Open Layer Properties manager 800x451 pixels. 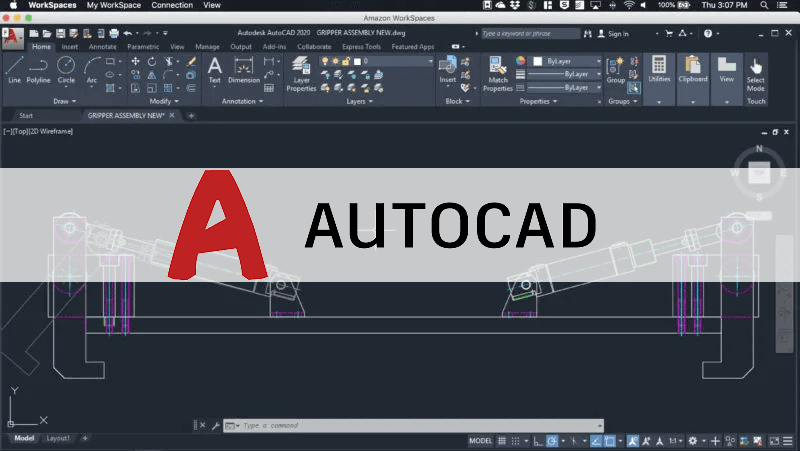tap(301, 74)
